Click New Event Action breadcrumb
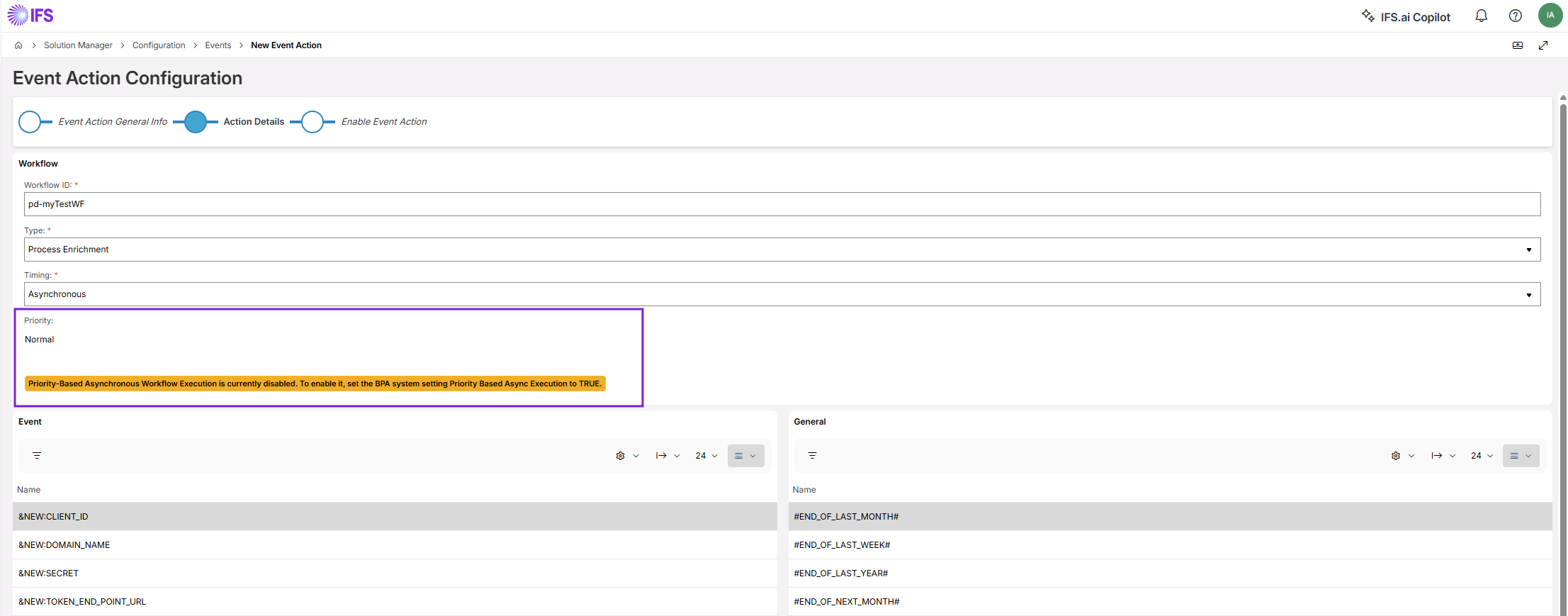The height and width of the screenshot is (616, 1568). 286,45
